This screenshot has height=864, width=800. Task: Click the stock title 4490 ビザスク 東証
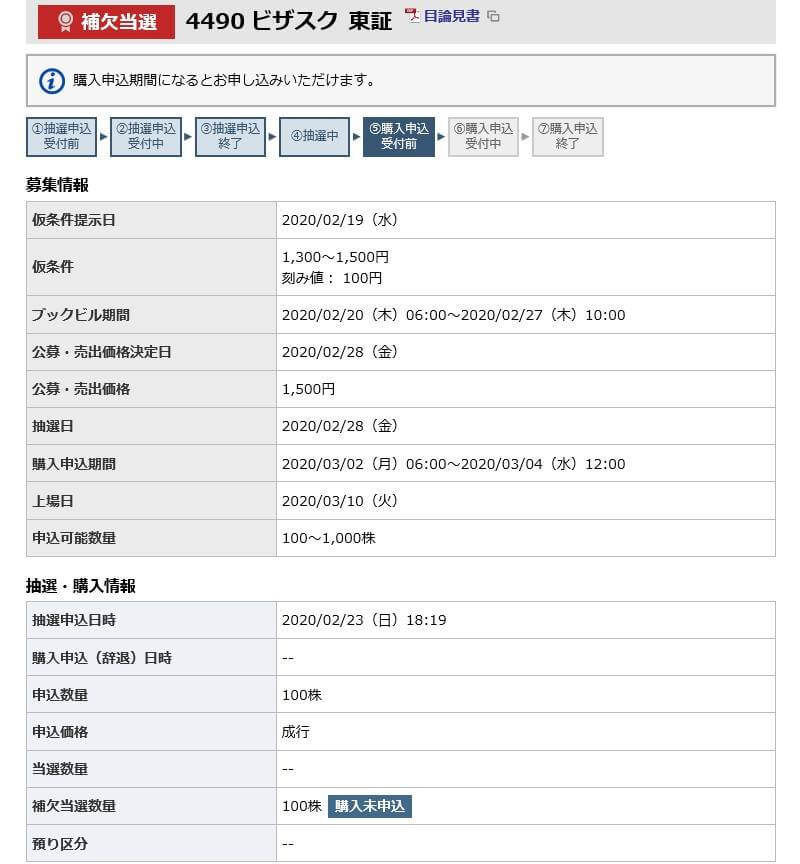[289, 21]
